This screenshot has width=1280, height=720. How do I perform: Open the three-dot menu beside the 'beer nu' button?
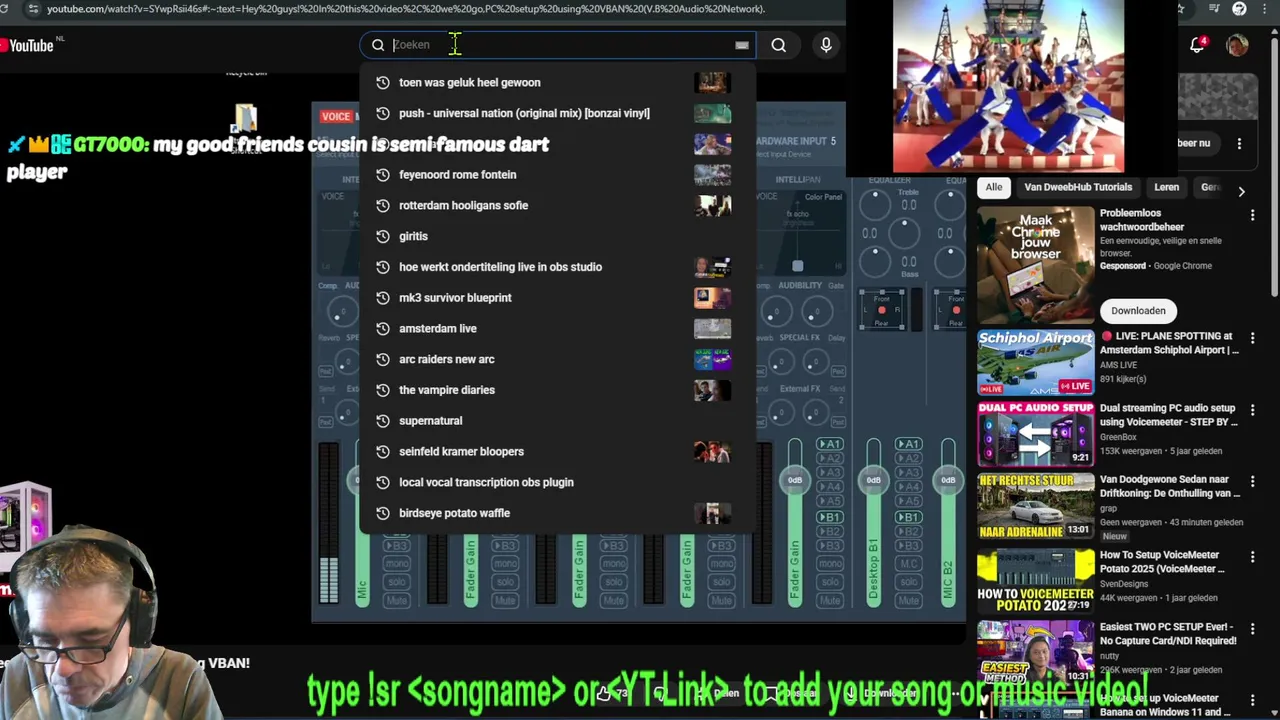click(x=1239, y=143)
